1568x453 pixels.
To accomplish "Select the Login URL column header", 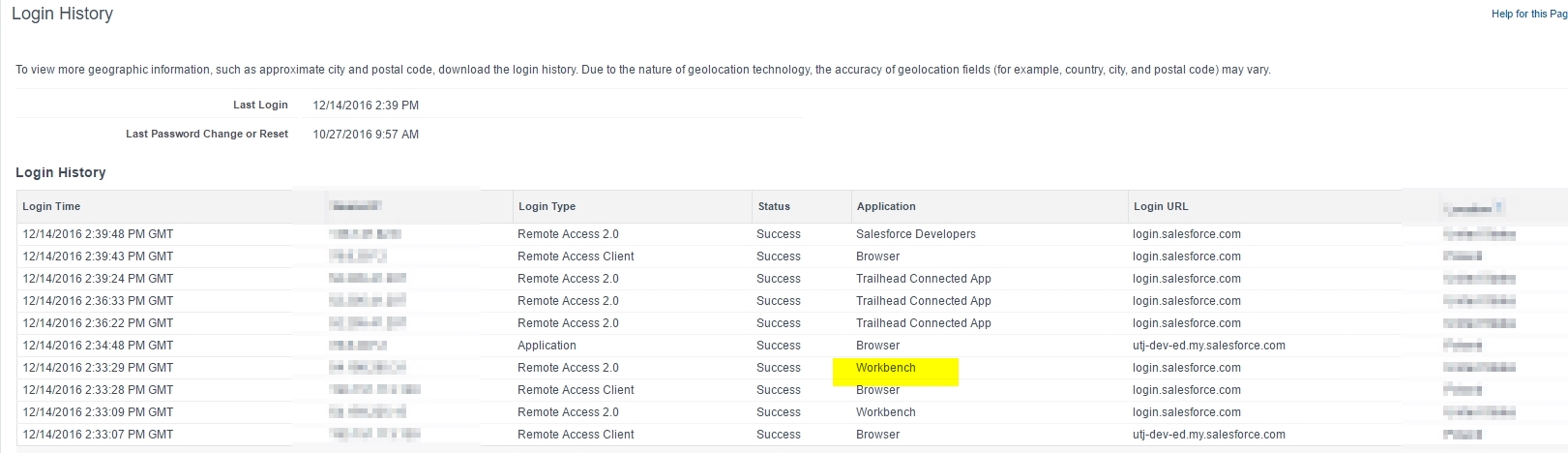I will tap(1161, 206).
